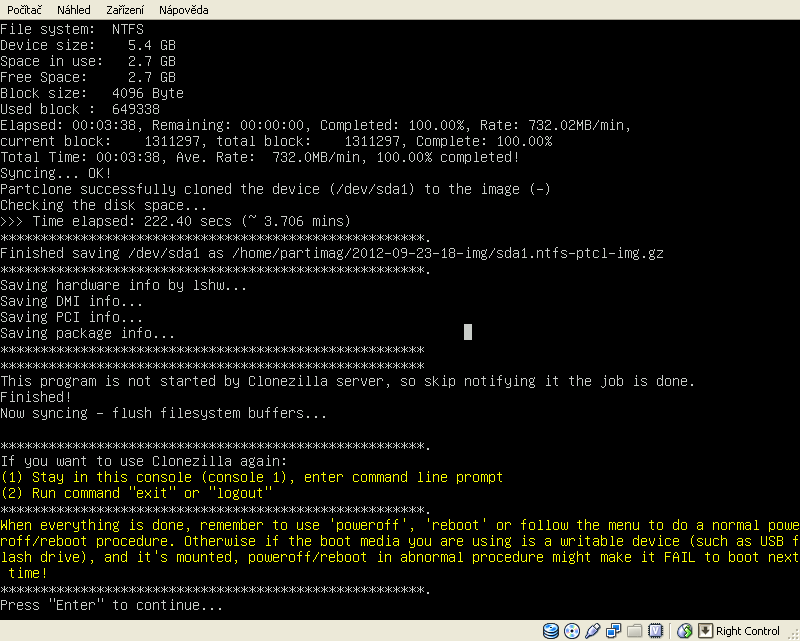This screenshot has width=800, height=641.
Task: Click the network adapters status icon
Action: pyautogui.click(x=613, y=631)
